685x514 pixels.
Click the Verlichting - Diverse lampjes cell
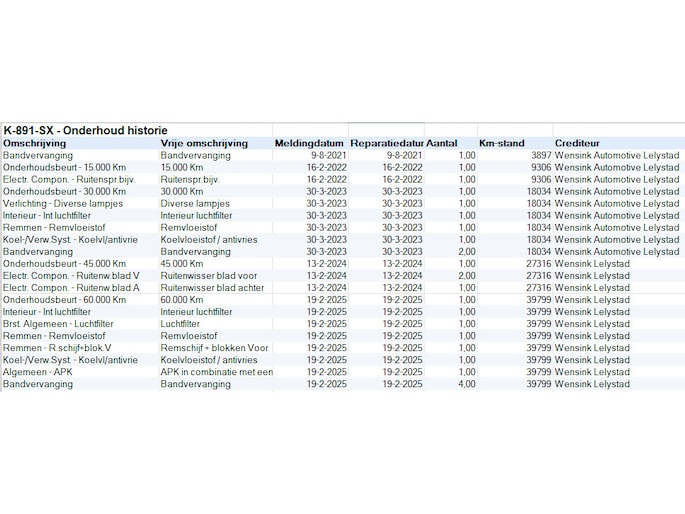click(65, 203)
